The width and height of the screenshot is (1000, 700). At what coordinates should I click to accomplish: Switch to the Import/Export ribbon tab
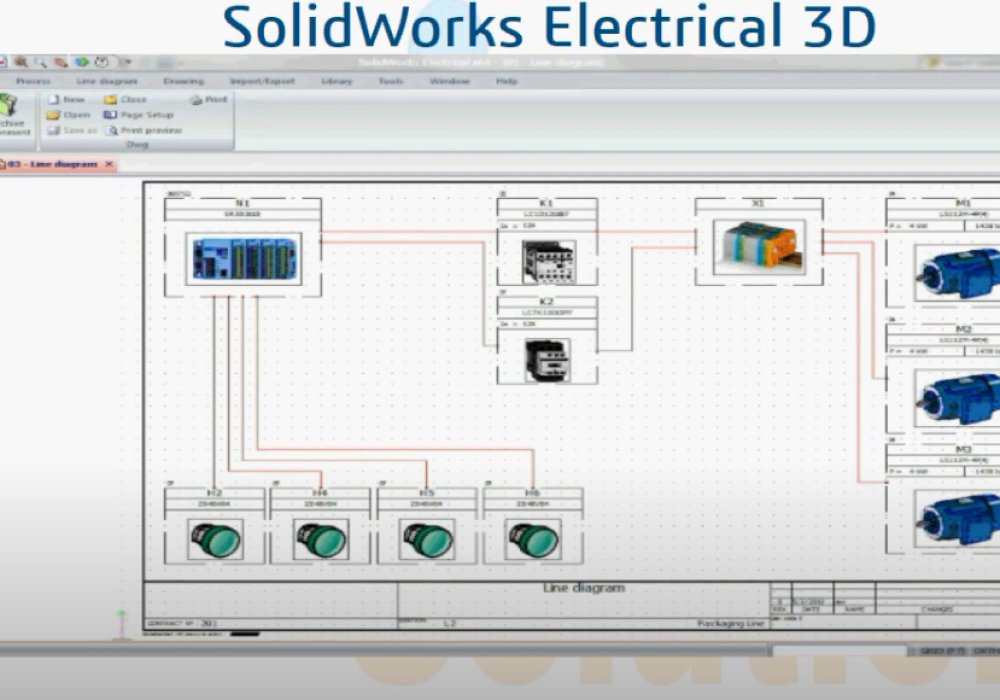[264, 81]
